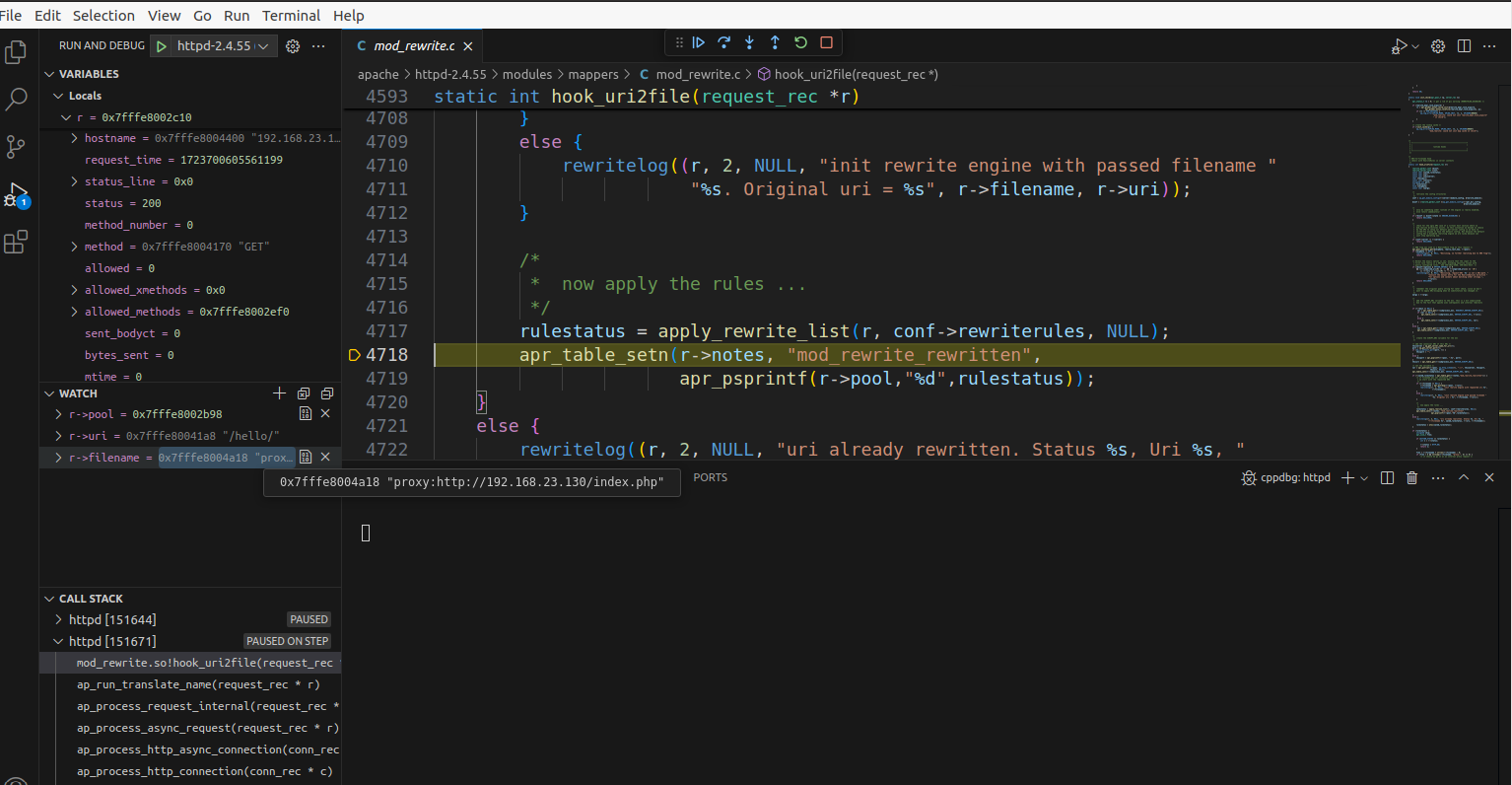Expand the allowed_methods variable
Screen dimensions: 1512x785
[75, 312]
